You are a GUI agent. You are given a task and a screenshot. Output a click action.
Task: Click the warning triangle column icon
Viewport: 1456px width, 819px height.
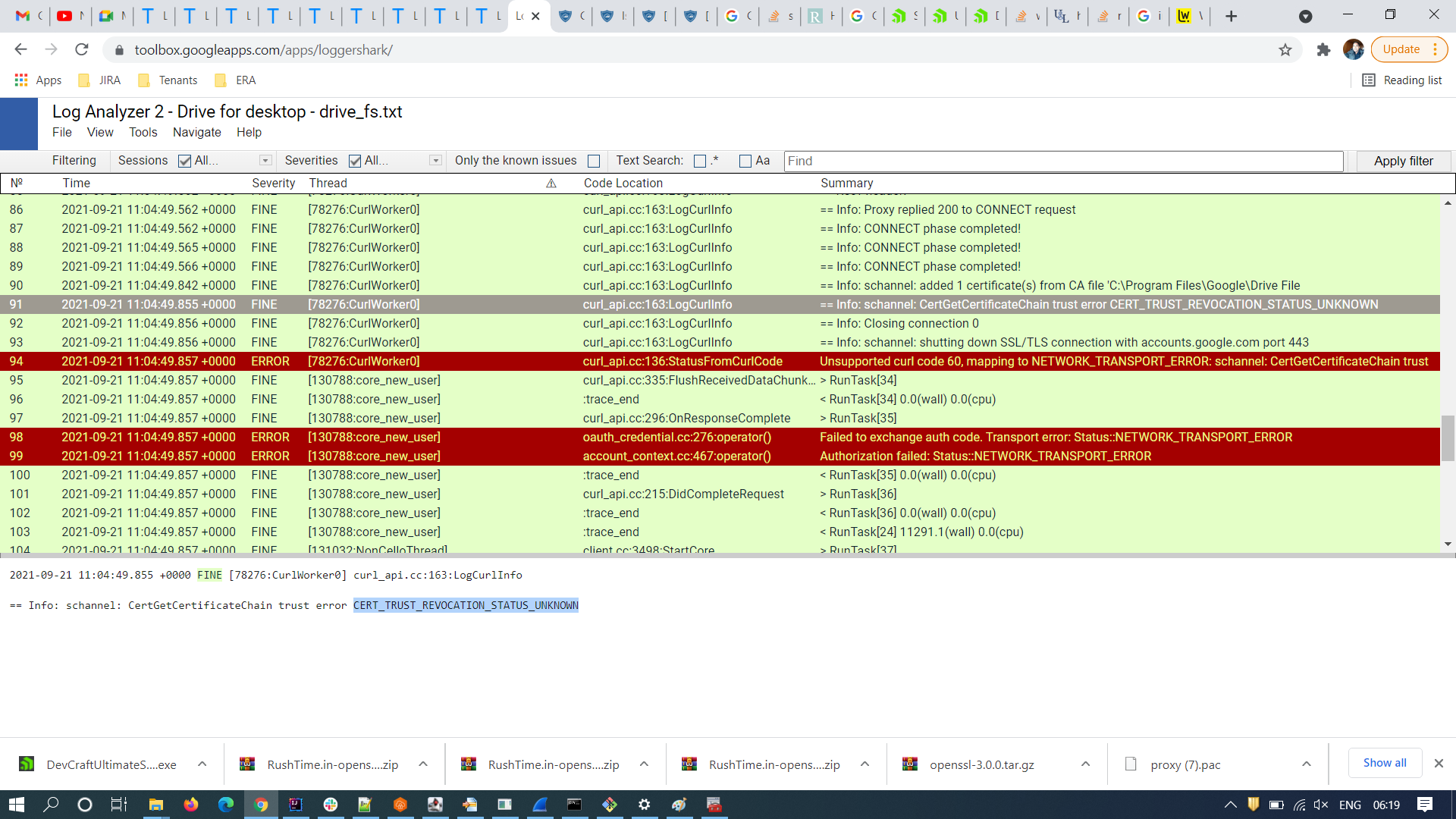pos(551,184)
